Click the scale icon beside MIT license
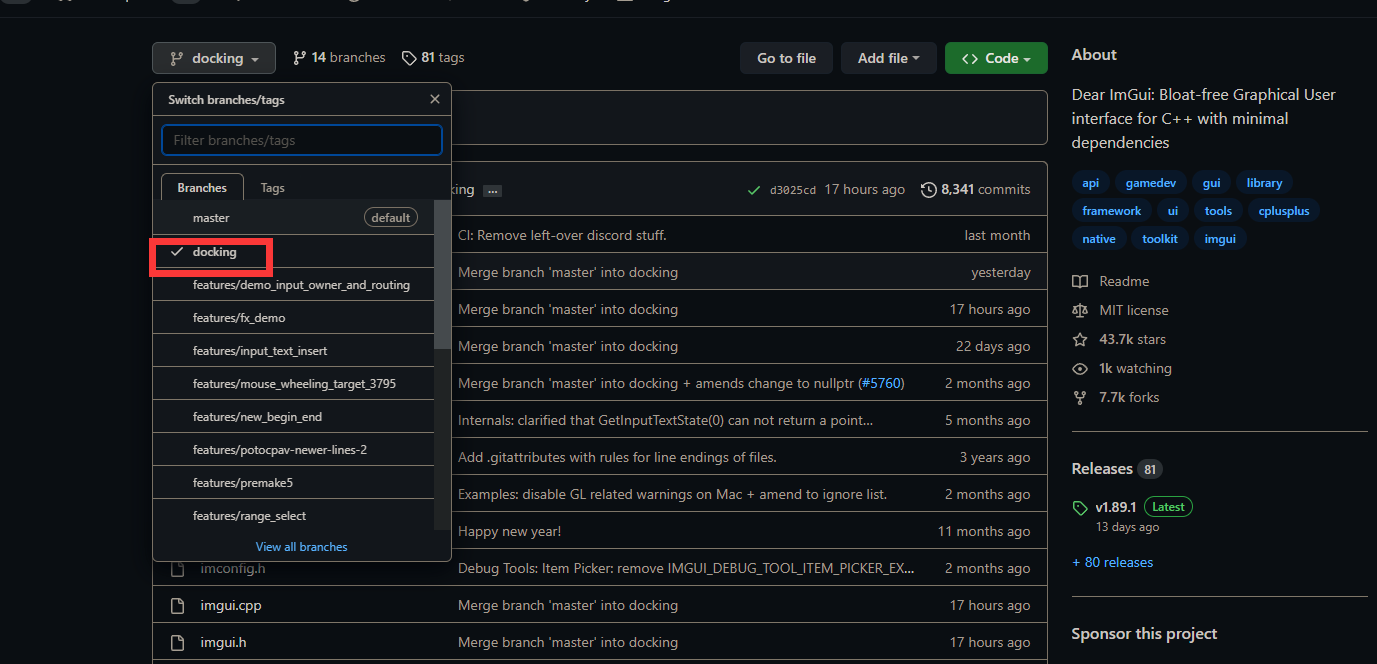 pyautogui.click(x=1080, y=311)
